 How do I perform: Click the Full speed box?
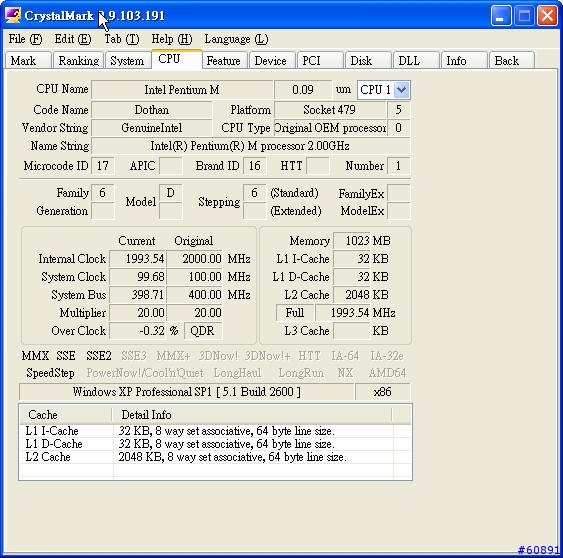pyautogui.click(x=295, y=313)
